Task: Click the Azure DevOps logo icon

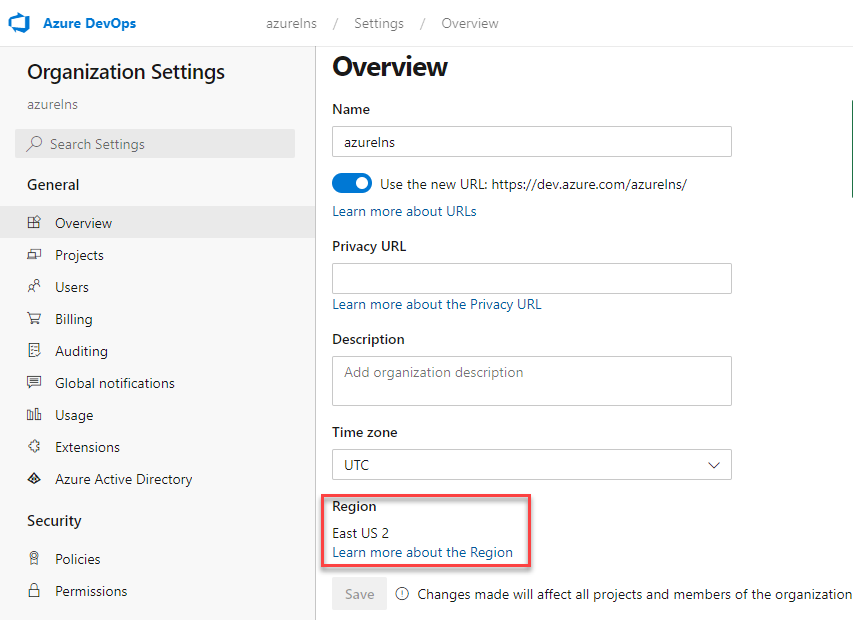Action: point(21,23)
